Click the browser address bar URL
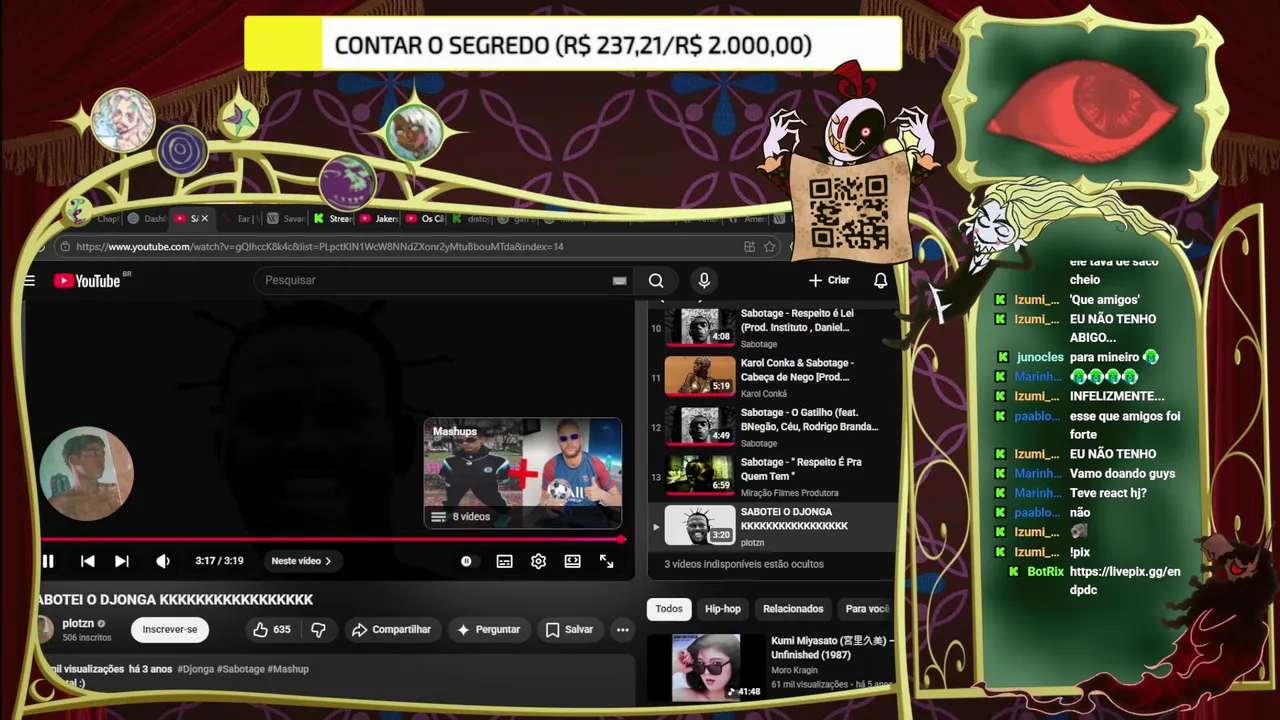Image resolution: width=1280 pixels, height=720 pixels. coord(320,247)
